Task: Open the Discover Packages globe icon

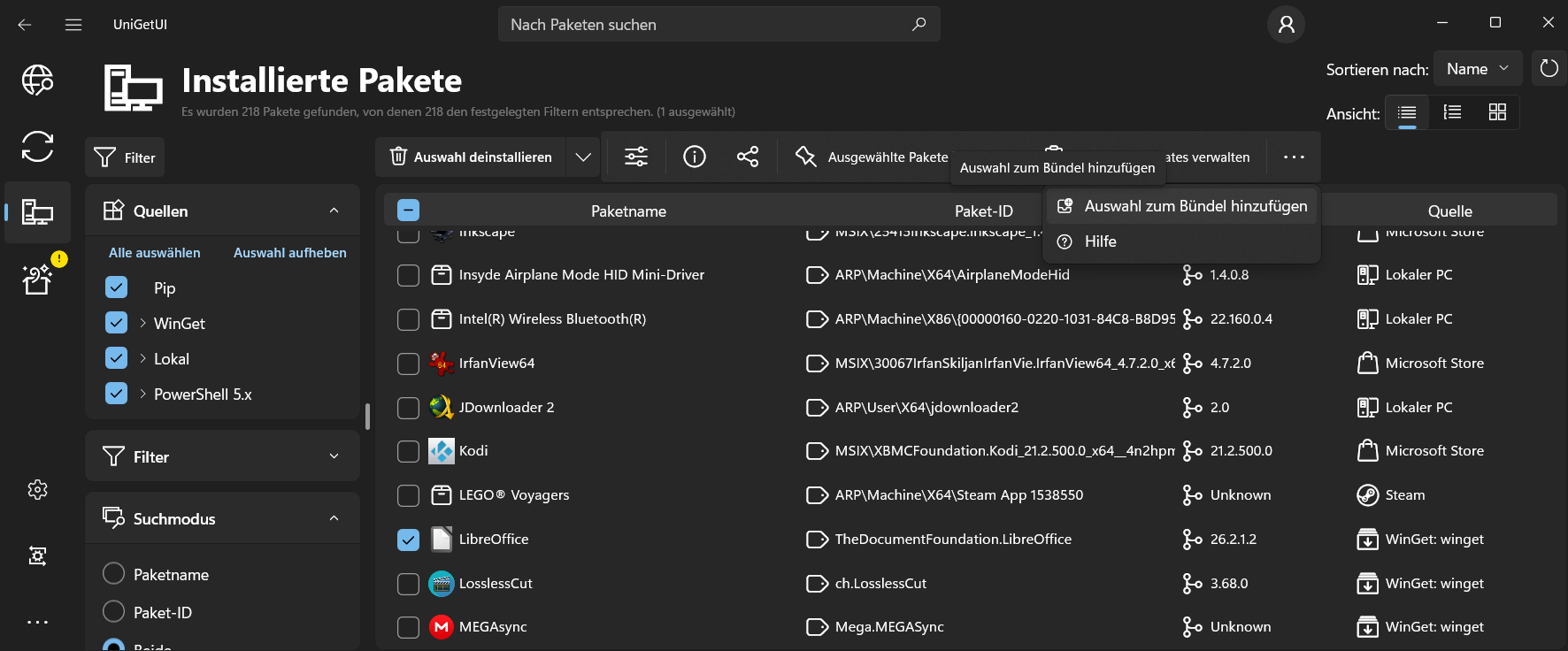Action: click(x=37, y=80)
